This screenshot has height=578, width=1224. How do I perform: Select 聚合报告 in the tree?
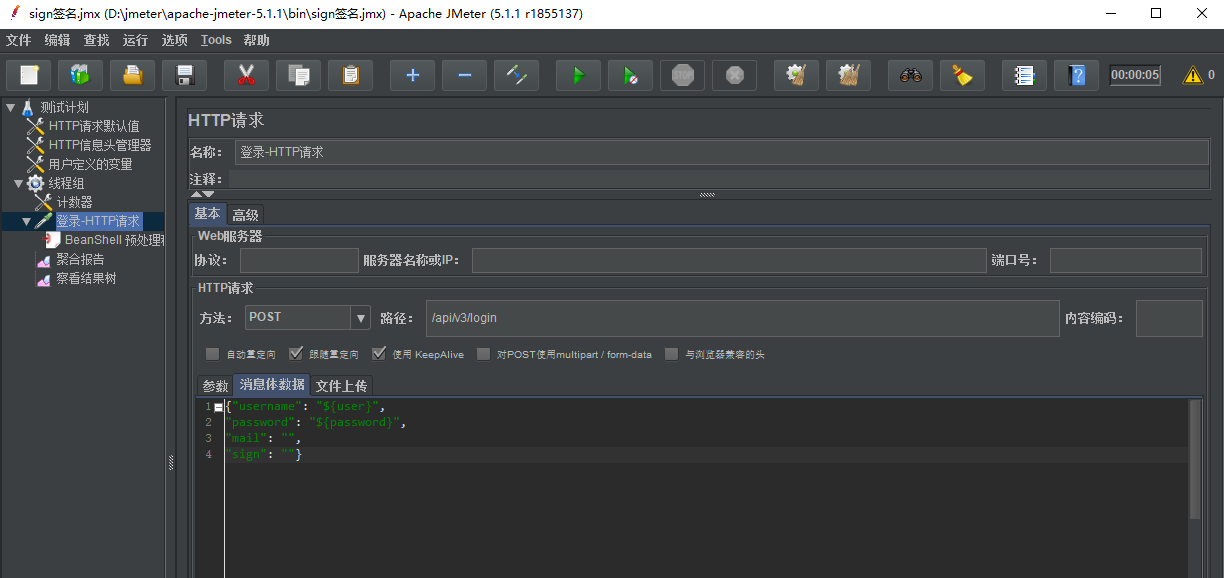[80, 259]
